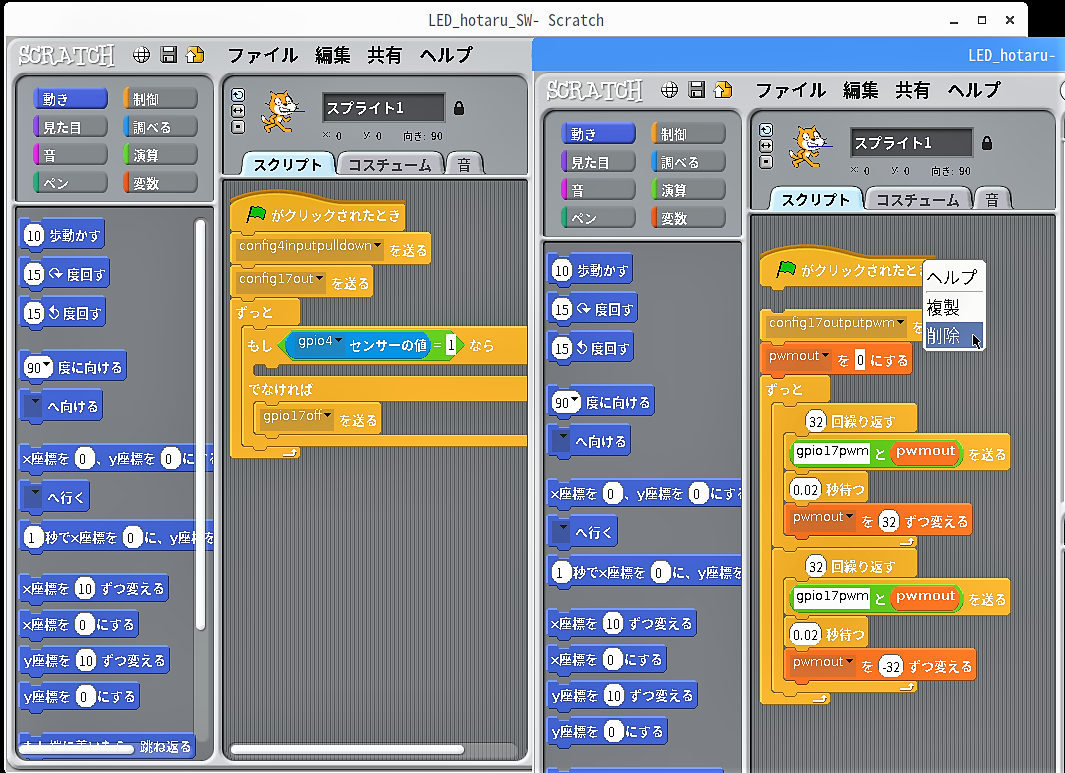Screen dimensions: 1065x773
Task: Open the gpio17off broadcast dropdown
Action: tap(327, 416)
